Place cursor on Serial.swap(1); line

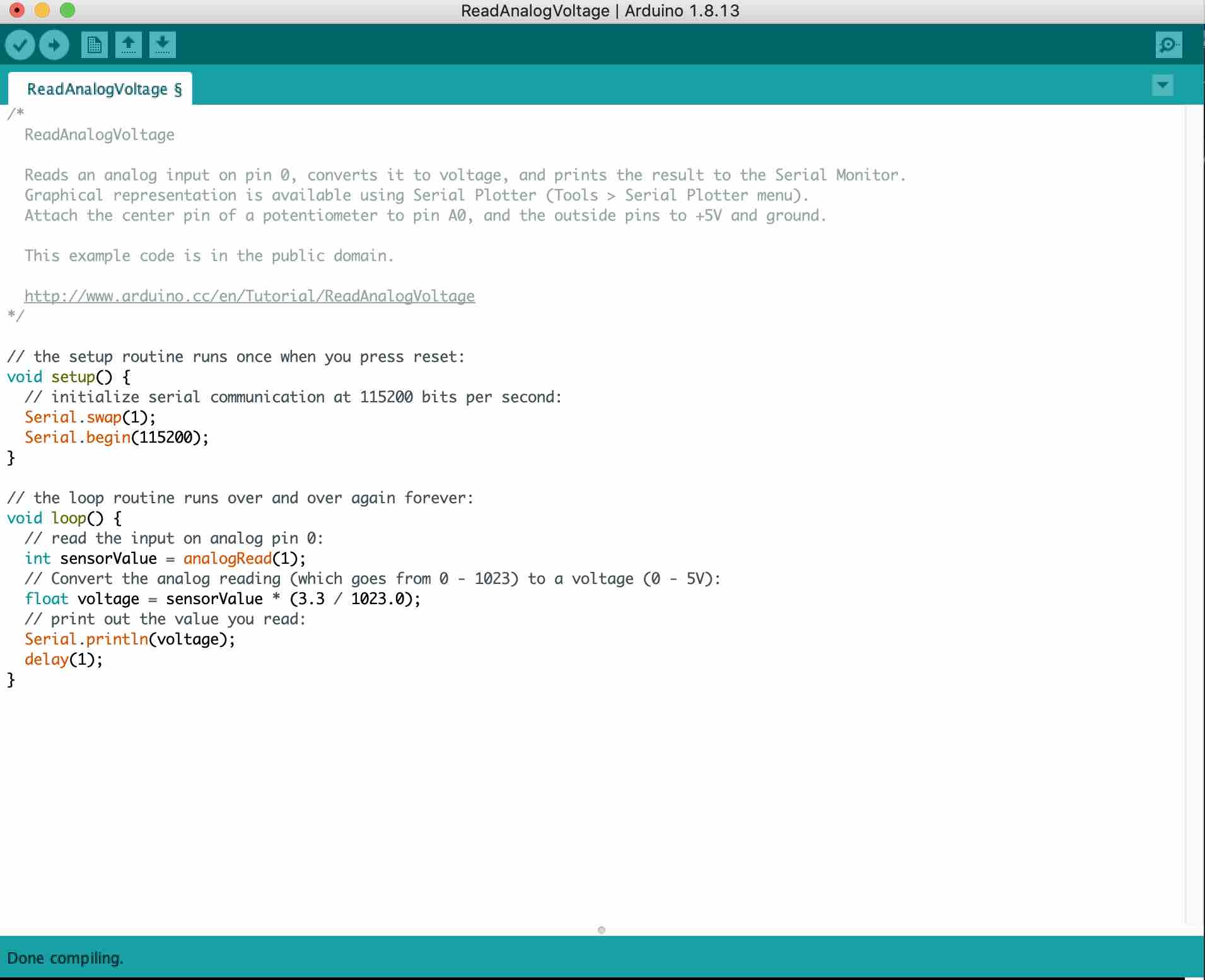coord(90,417)
